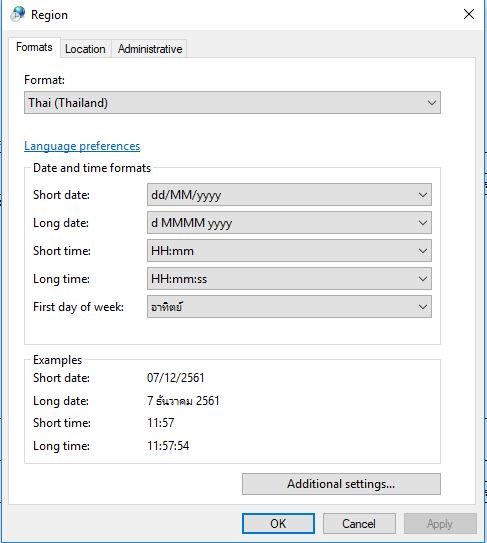Confirm changes with the OK button

point(278,523)
